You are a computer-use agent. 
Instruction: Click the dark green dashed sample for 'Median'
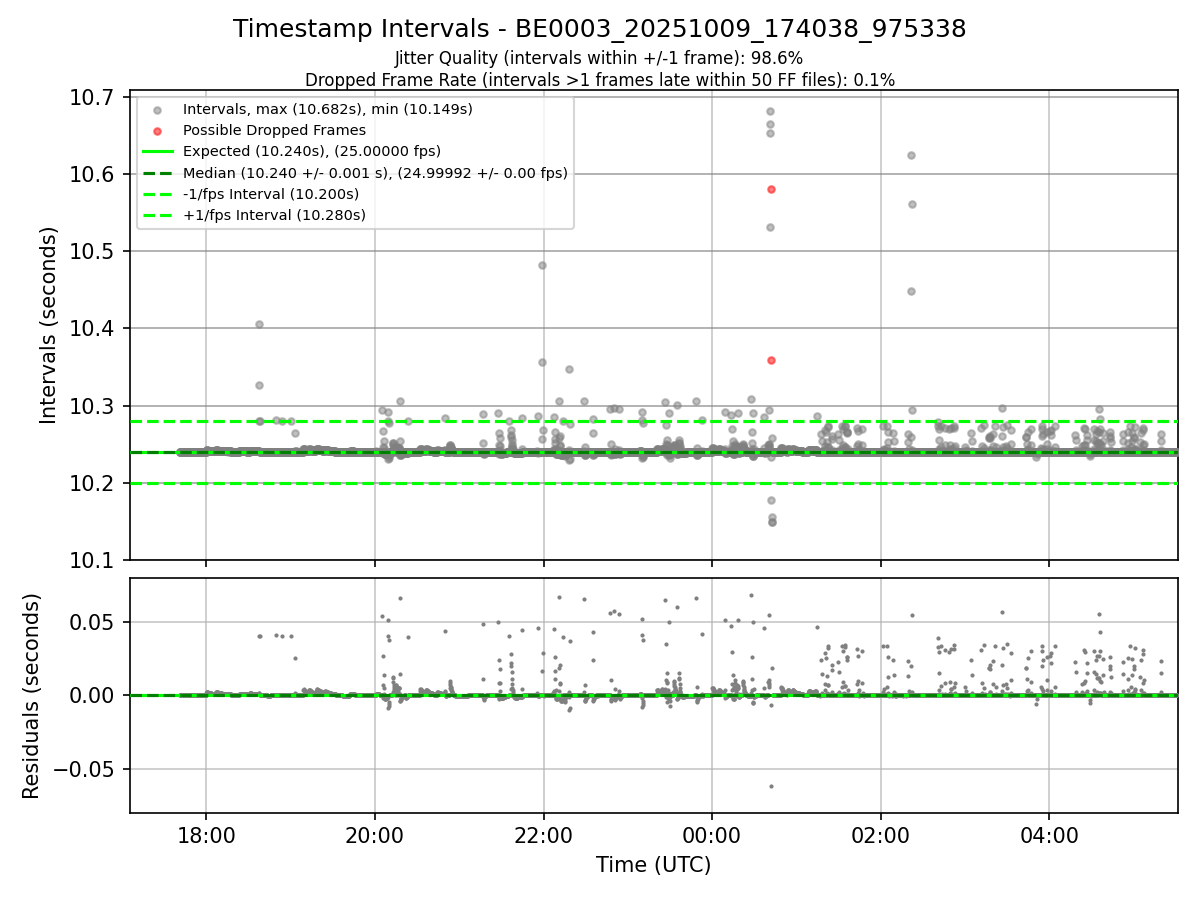(x=157, y=173)
